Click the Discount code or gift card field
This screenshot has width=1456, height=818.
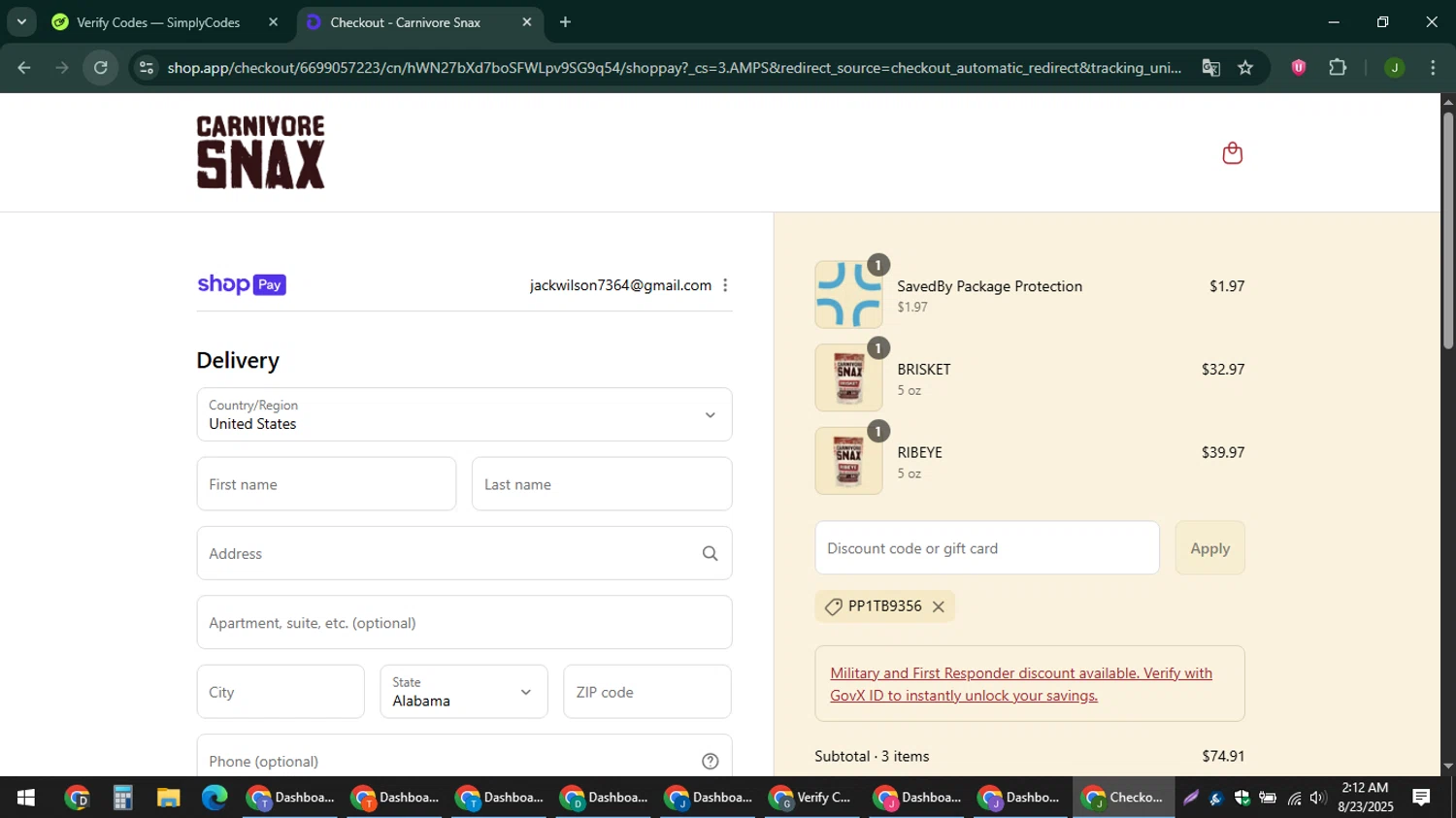point(987,548)
